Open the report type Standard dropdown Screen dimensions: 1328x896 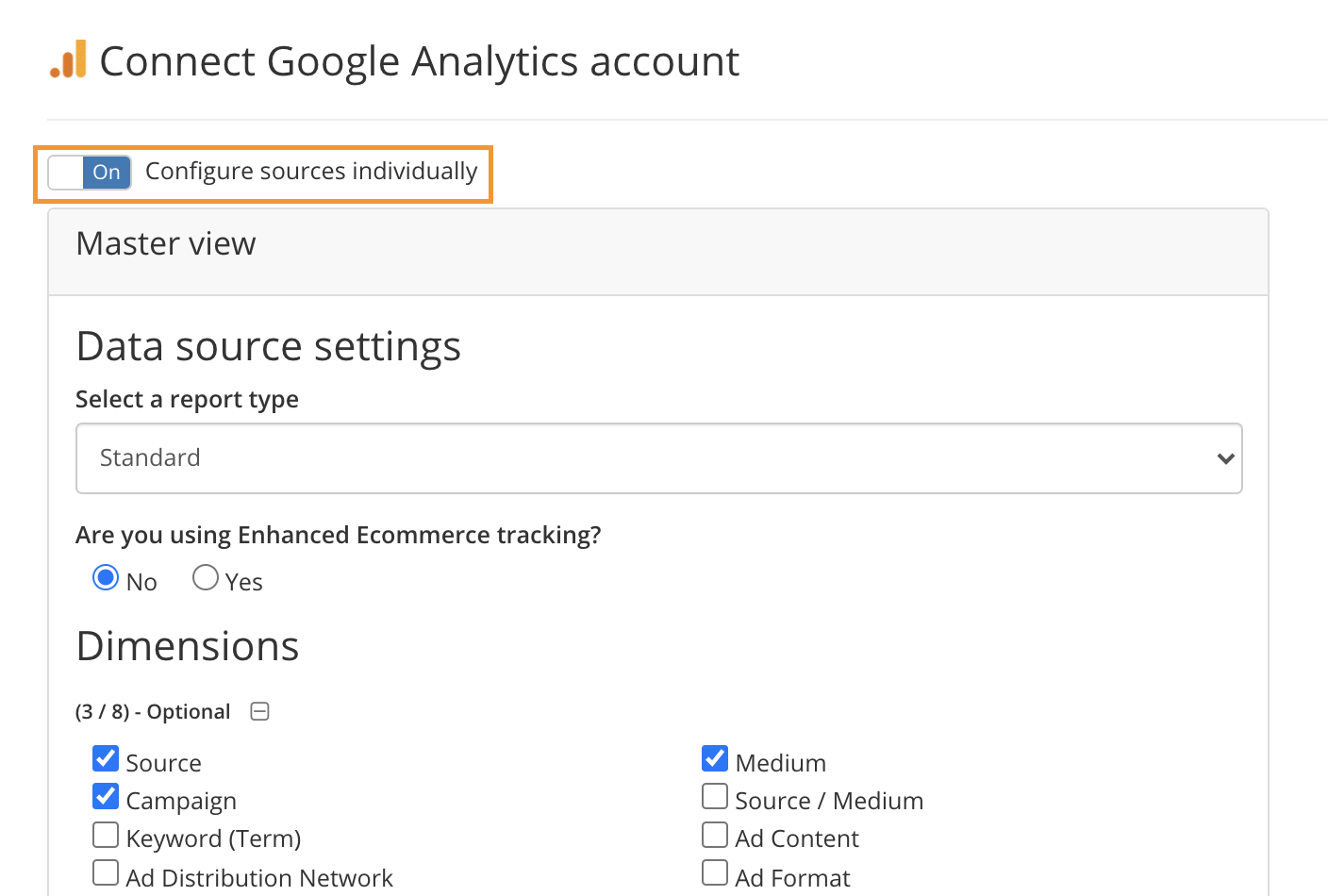point(659,458)
